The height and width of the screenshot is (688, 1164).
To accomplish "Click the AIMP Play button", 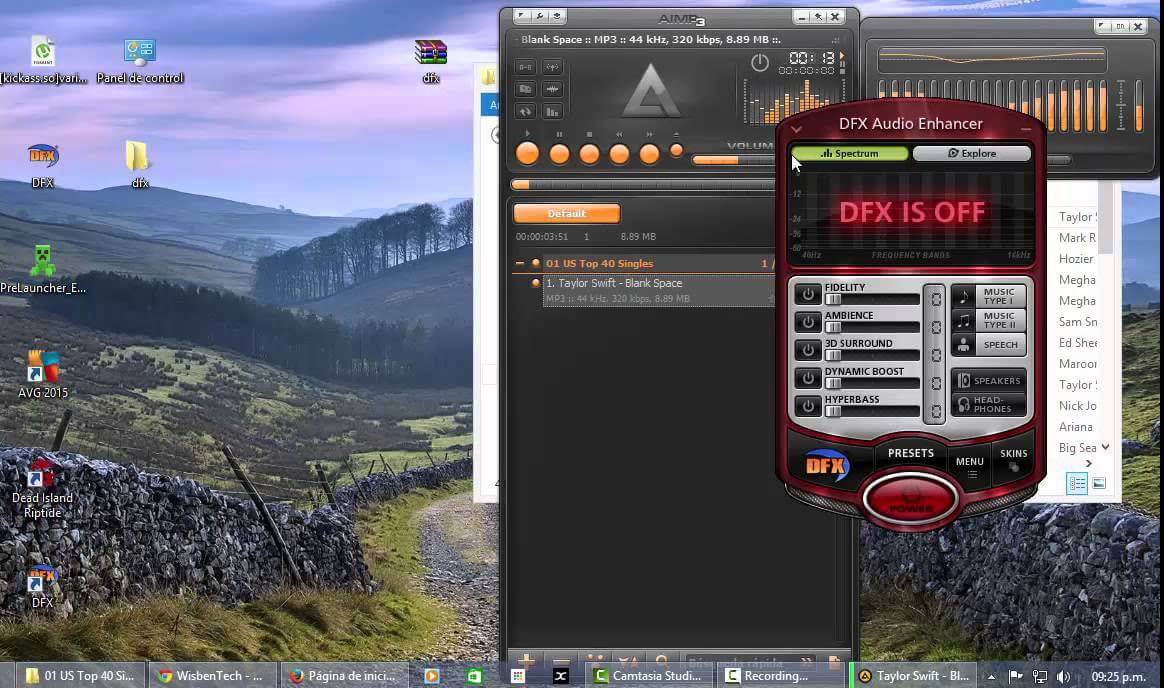I will 527,154.
